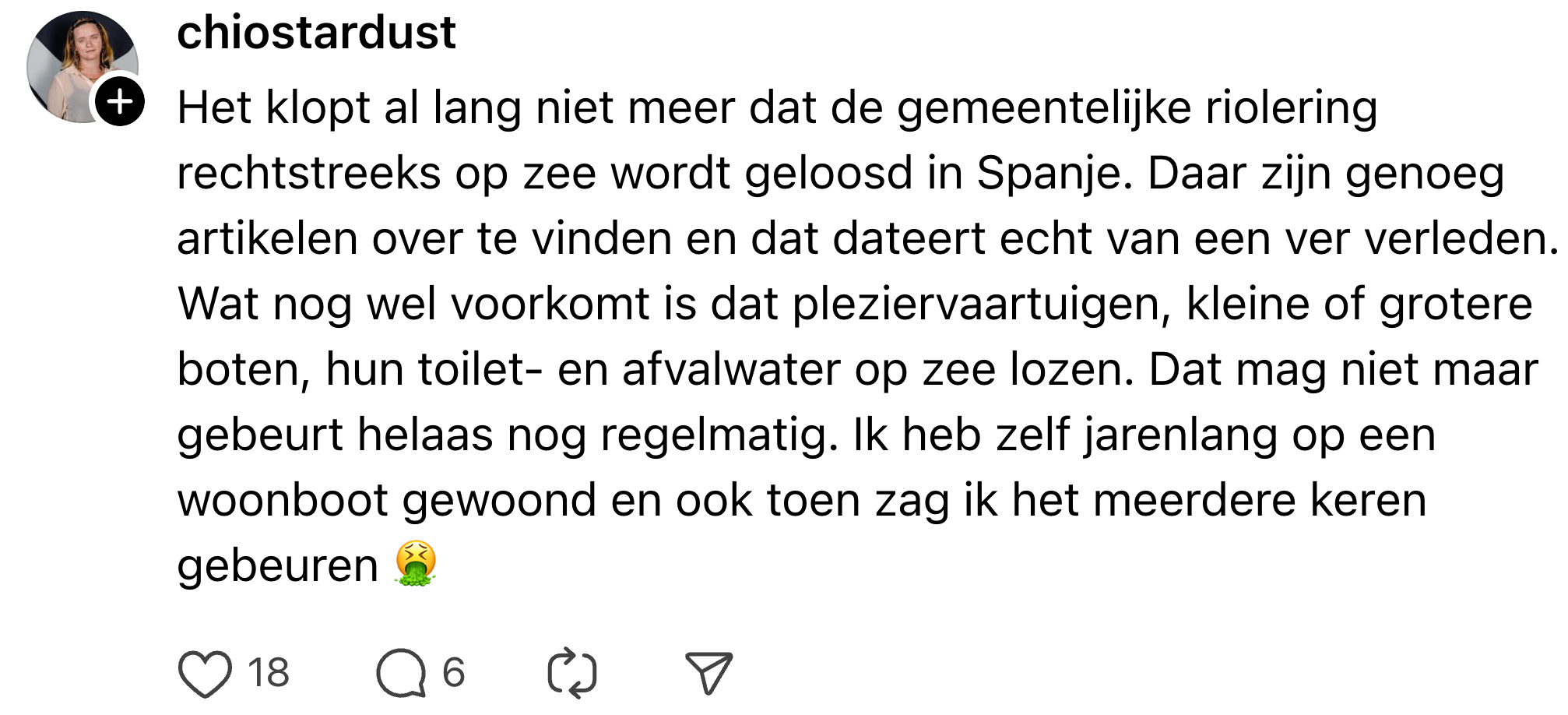The width and height of the screenshot is (1568, 715).
Task: Repost using the circular arrows icon
Action: point(572,673)
